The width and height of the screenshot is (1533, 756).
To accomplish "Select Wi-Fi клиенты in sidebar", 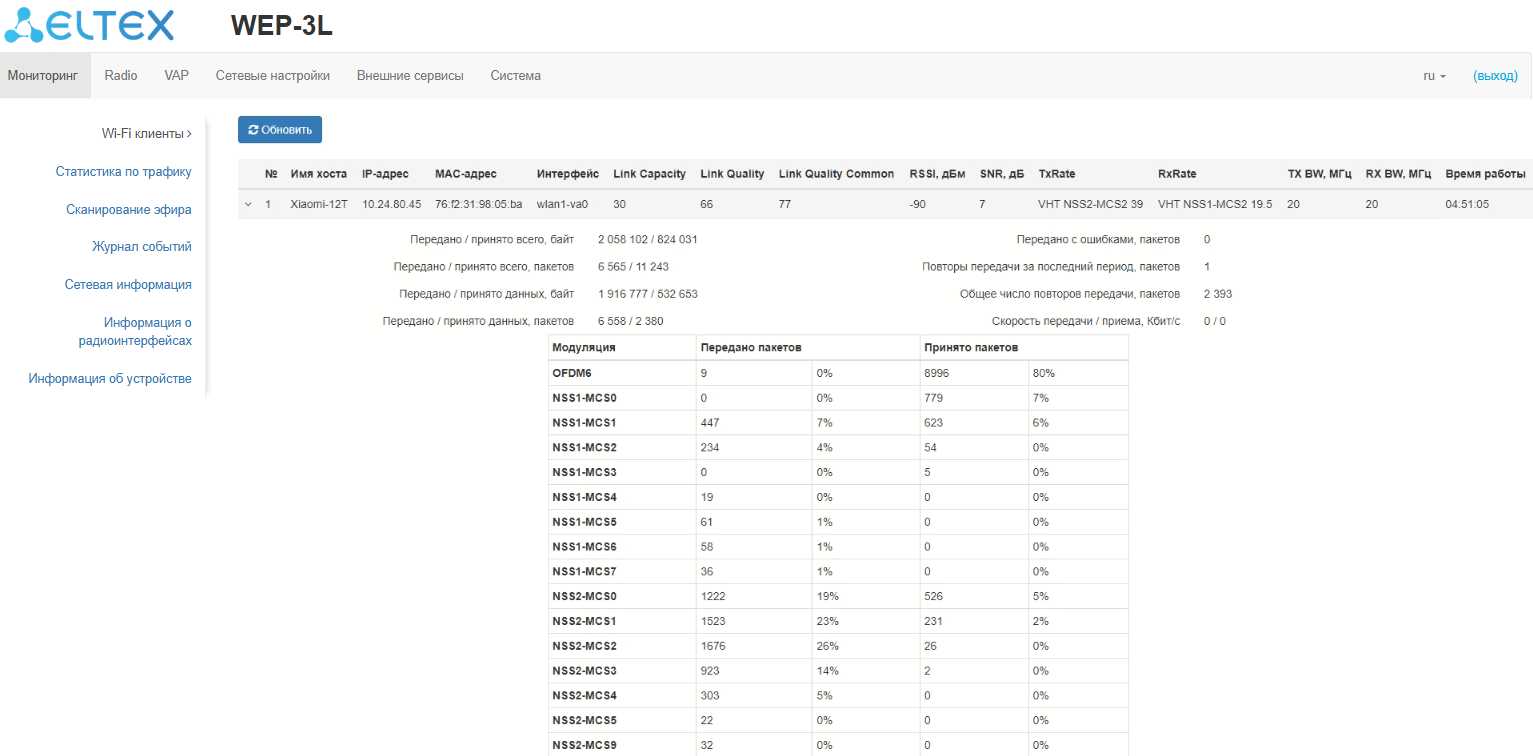I will [x=145, y=133].
